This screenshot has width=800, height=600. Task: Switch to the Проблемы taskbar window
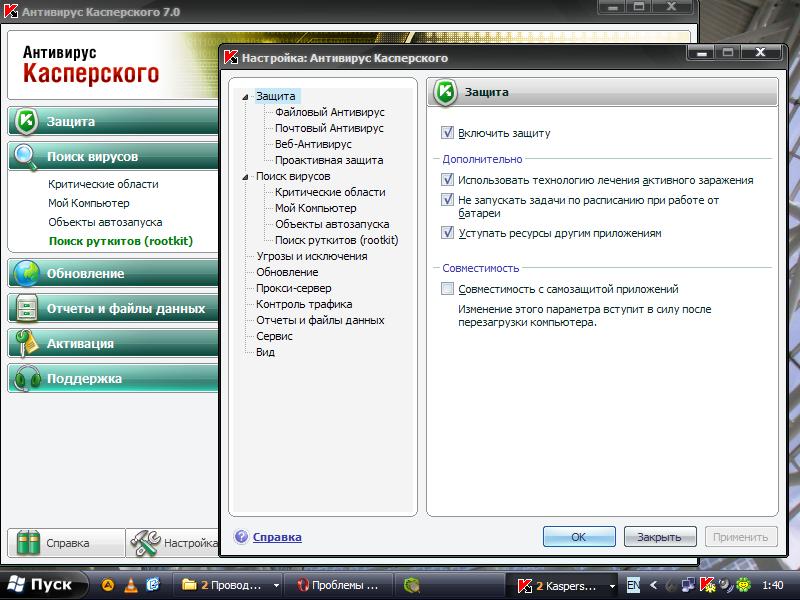[338, 585]
